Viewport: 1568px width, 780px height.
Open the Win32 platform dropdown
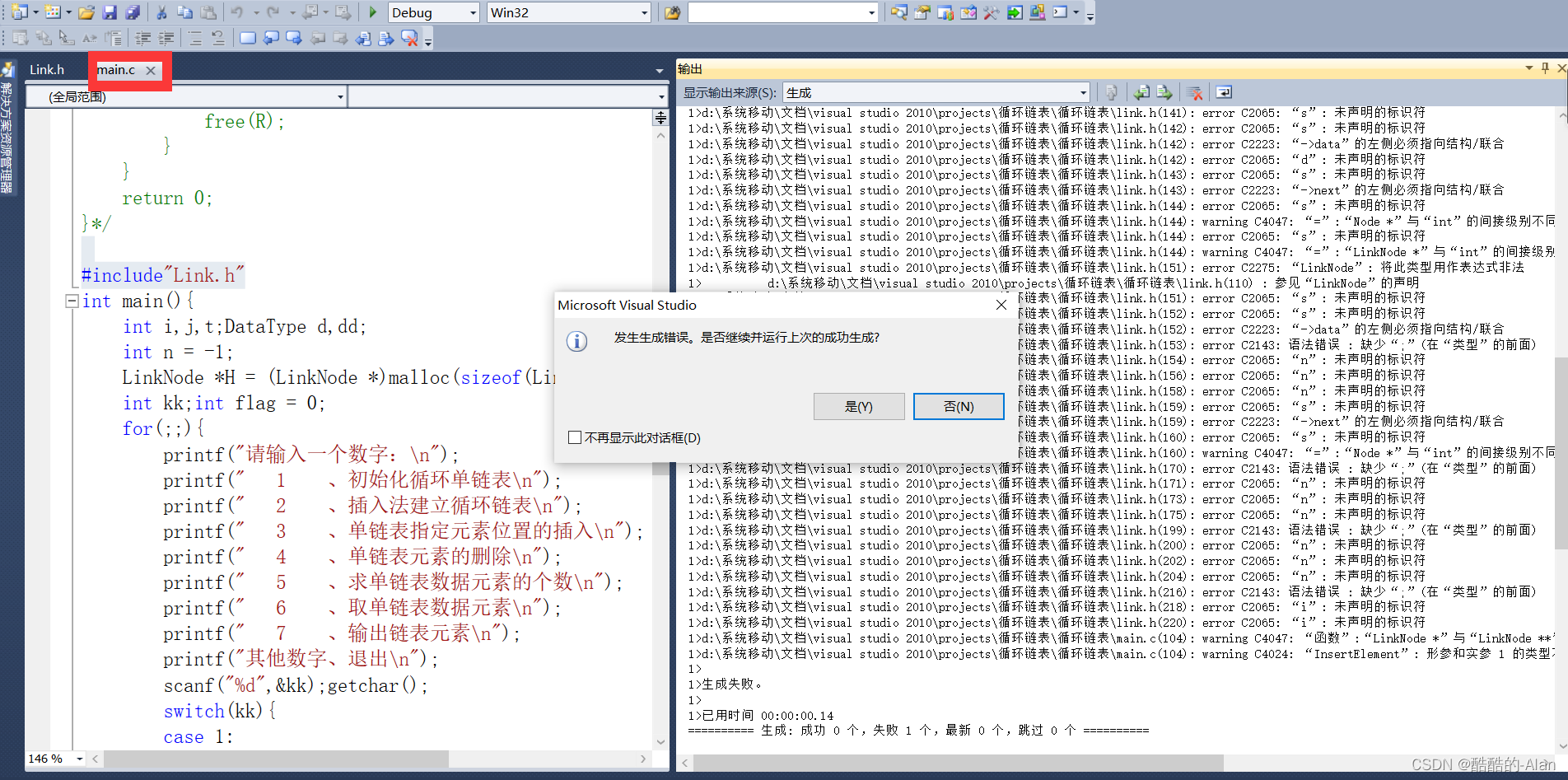pos(644,12)
